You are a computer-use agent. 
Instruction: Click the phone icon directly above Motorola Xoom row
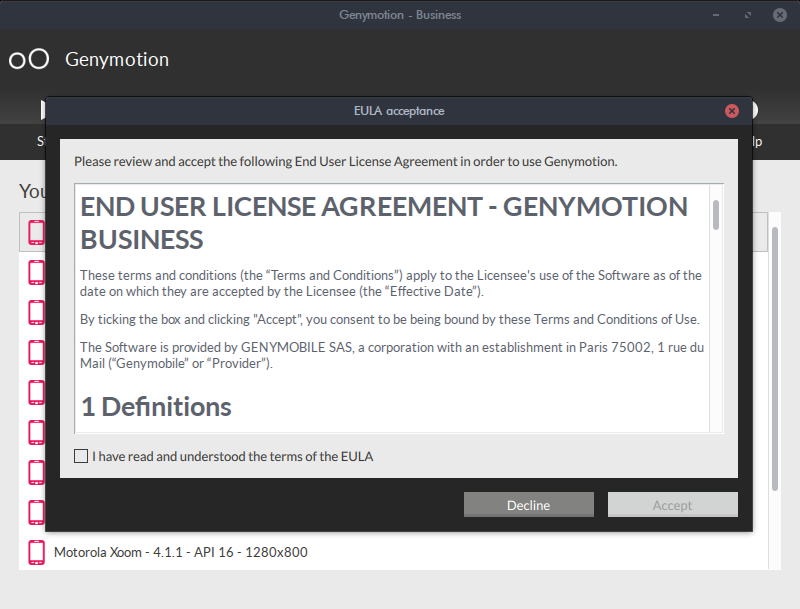click(x=37, y=512)
